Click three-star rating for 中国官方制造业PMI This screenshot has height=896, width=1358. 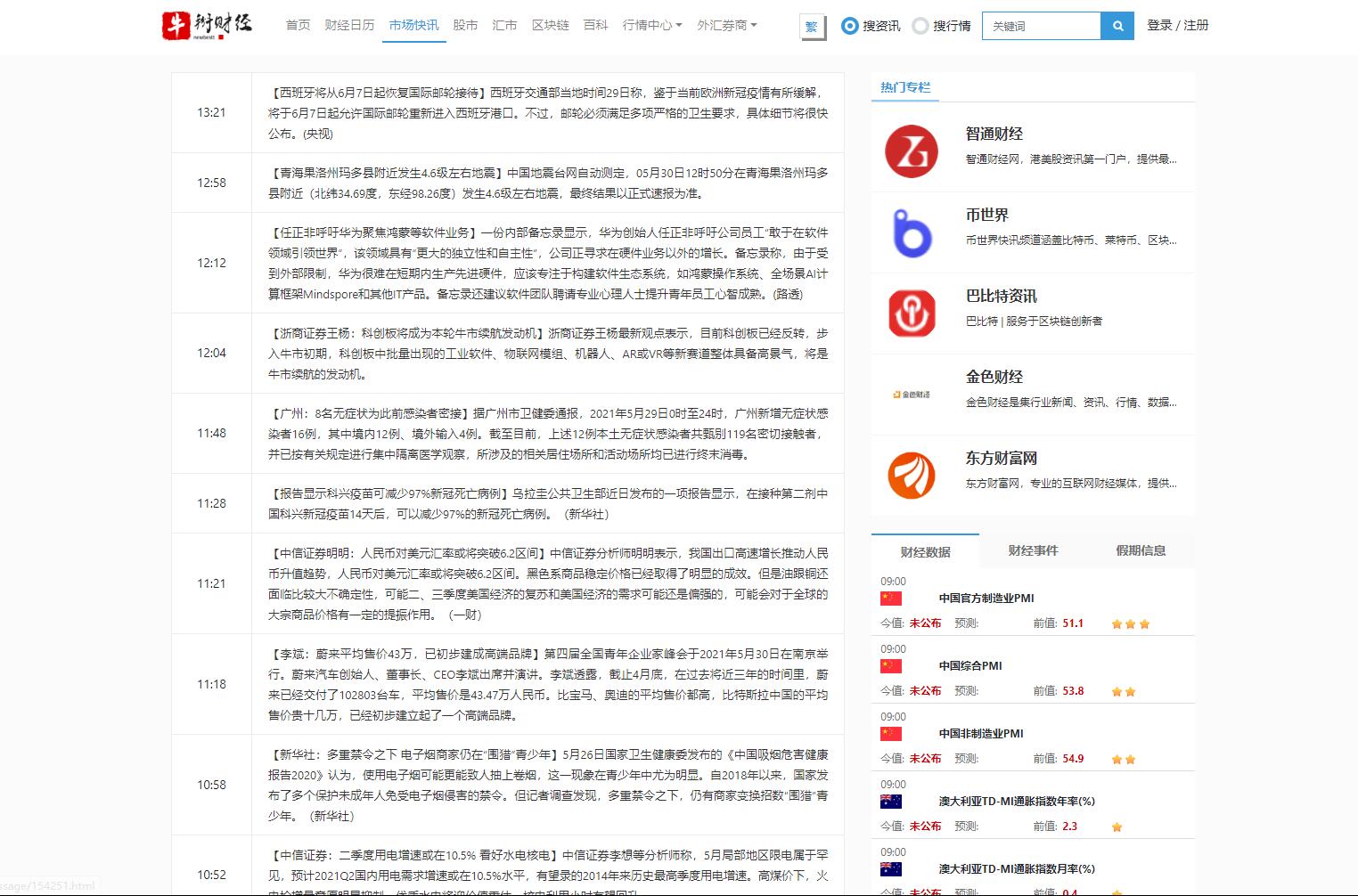1130,624
